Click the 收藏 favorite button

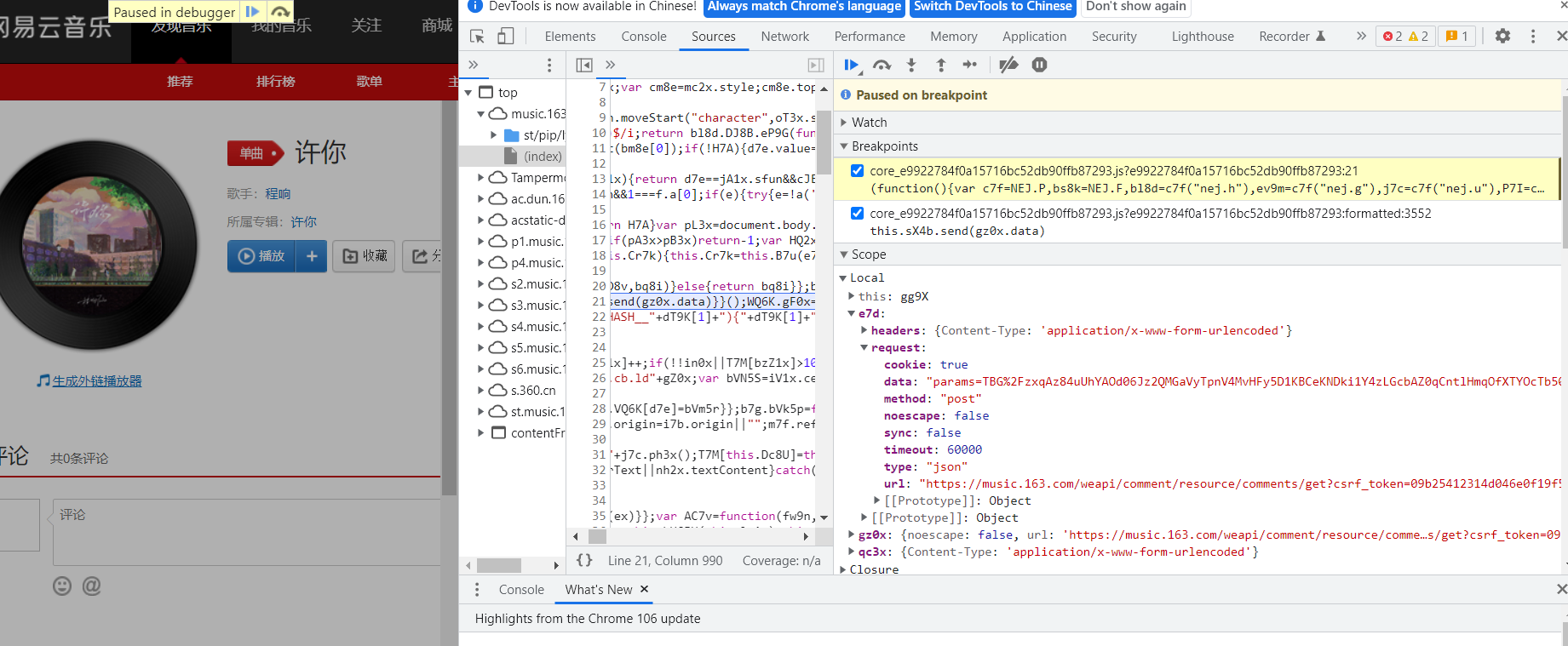(364, 256)
